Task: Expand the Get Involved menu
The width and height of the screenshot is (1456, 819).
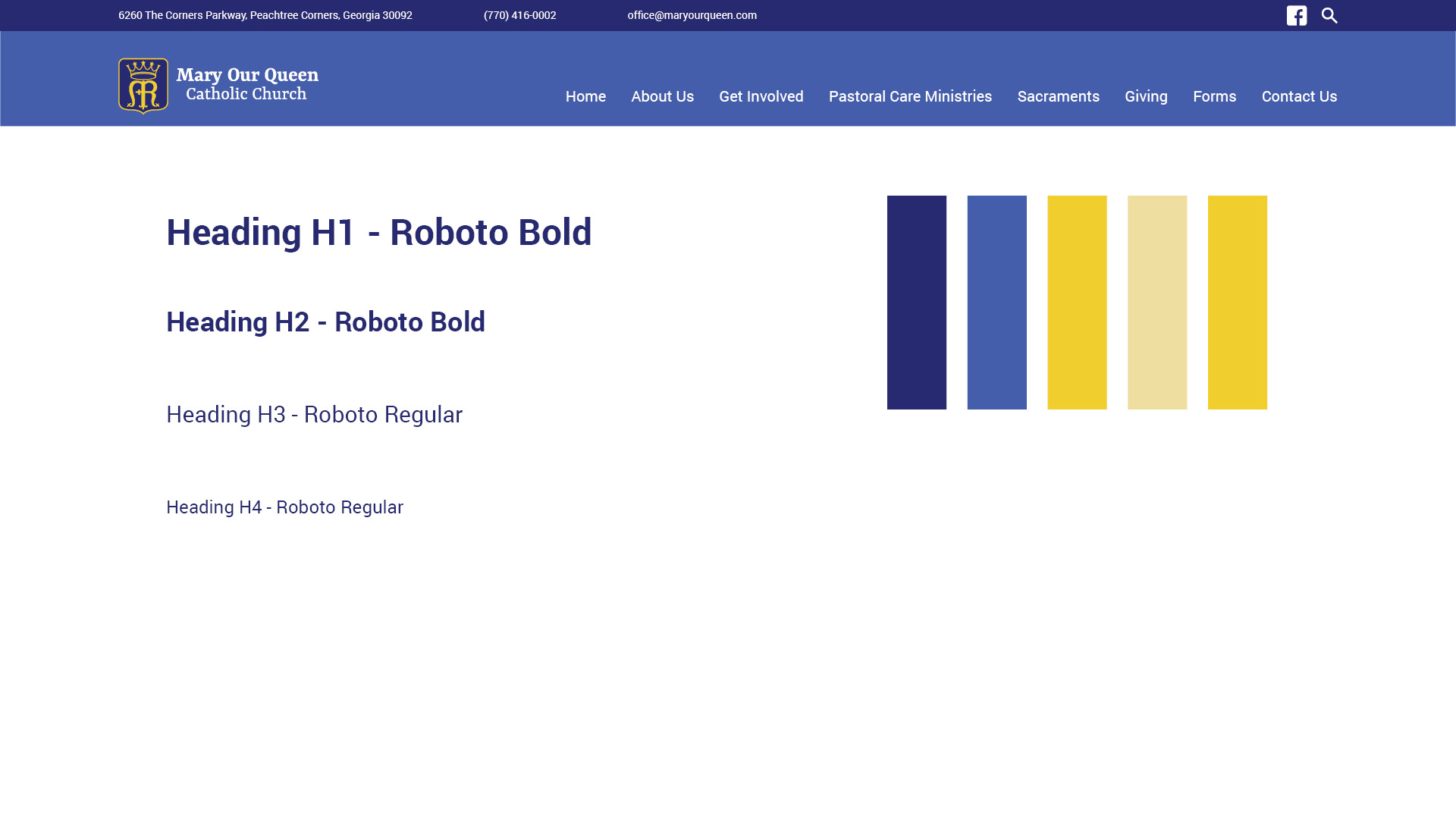Action: click(761, 96)
